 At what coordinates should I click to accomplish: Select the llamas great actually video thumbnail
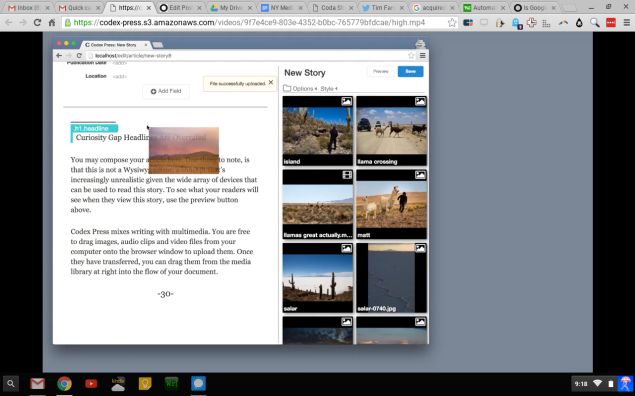(x=318, y=204)
